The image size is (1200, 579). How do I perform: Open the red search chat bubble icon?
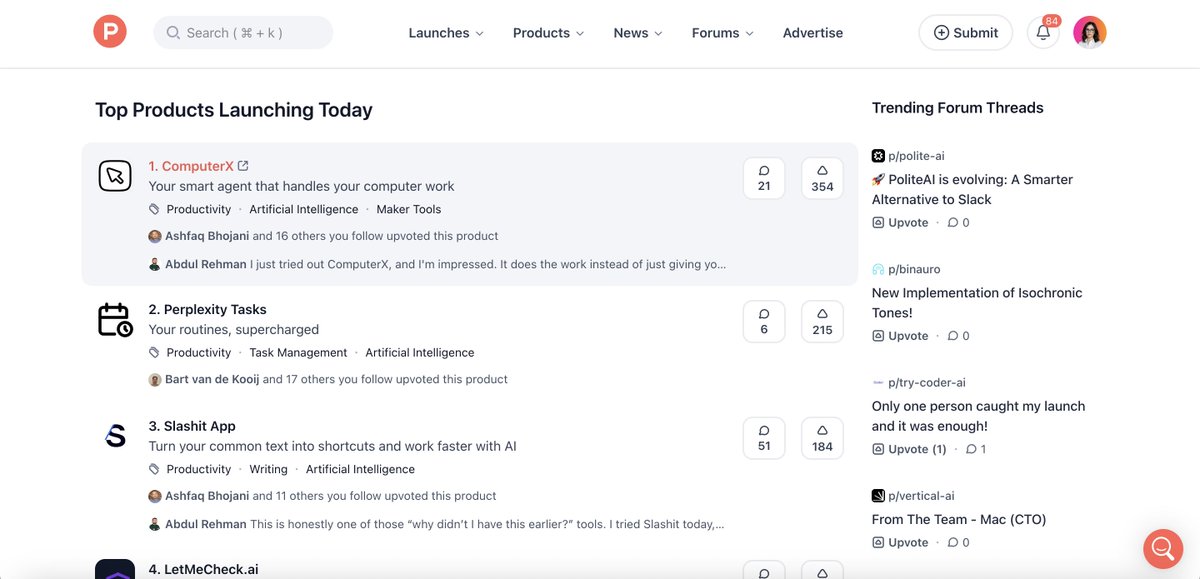point(1163,548)
